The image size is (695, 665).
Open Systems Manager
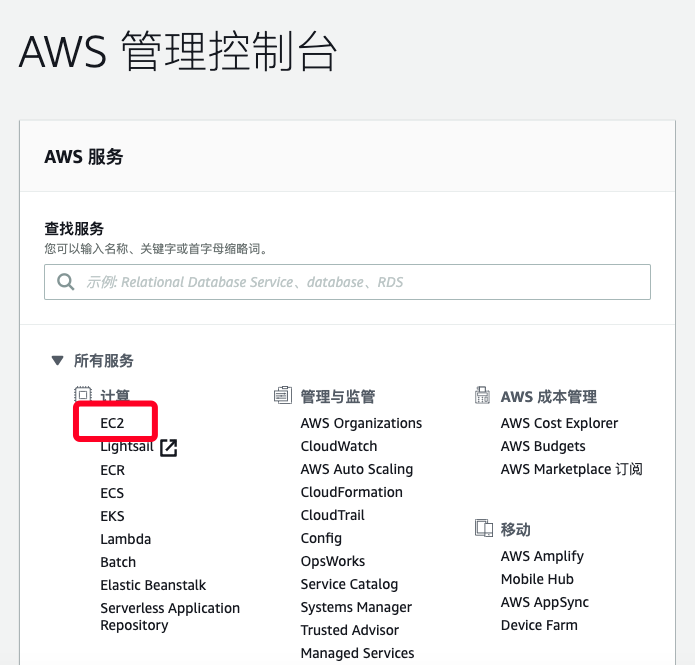(356, 607)
